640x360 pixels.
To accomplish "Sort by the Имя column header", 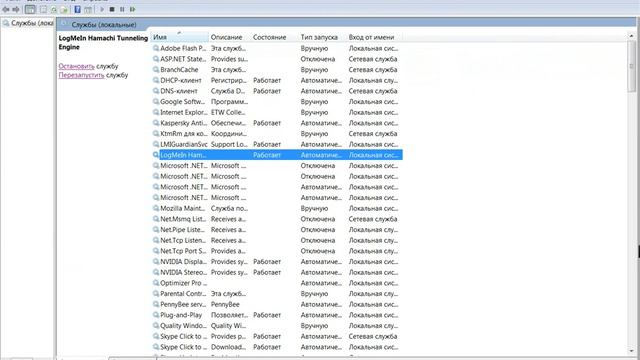I will point(180,37).
